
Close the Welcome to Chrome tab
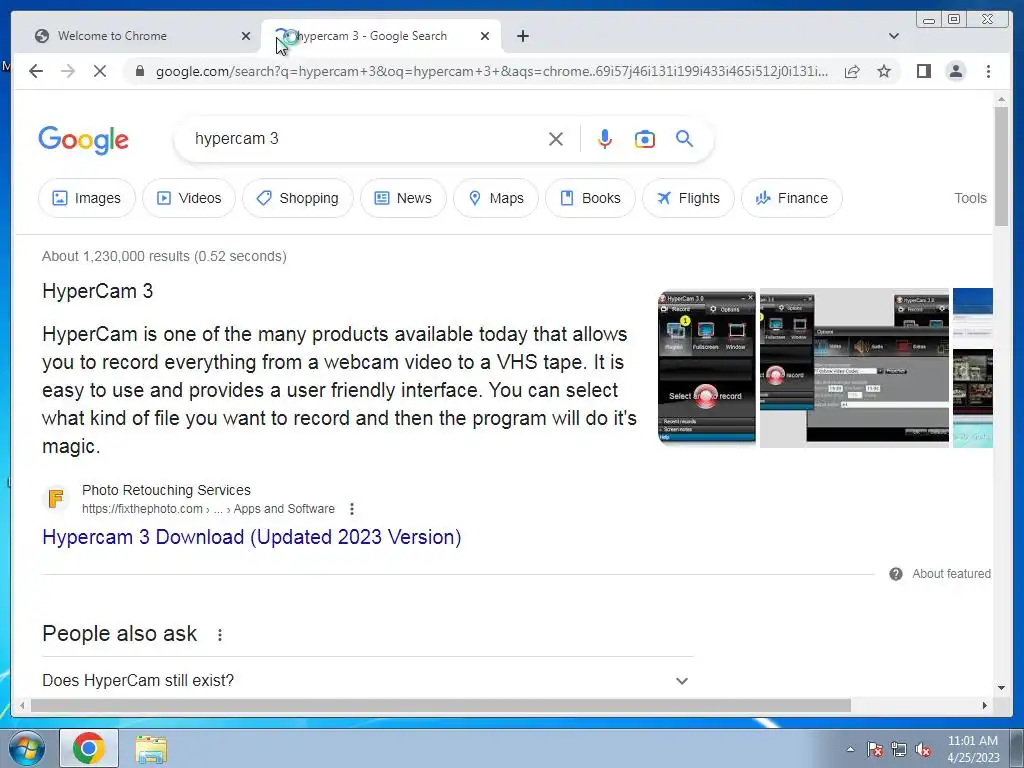coord(246,36)
